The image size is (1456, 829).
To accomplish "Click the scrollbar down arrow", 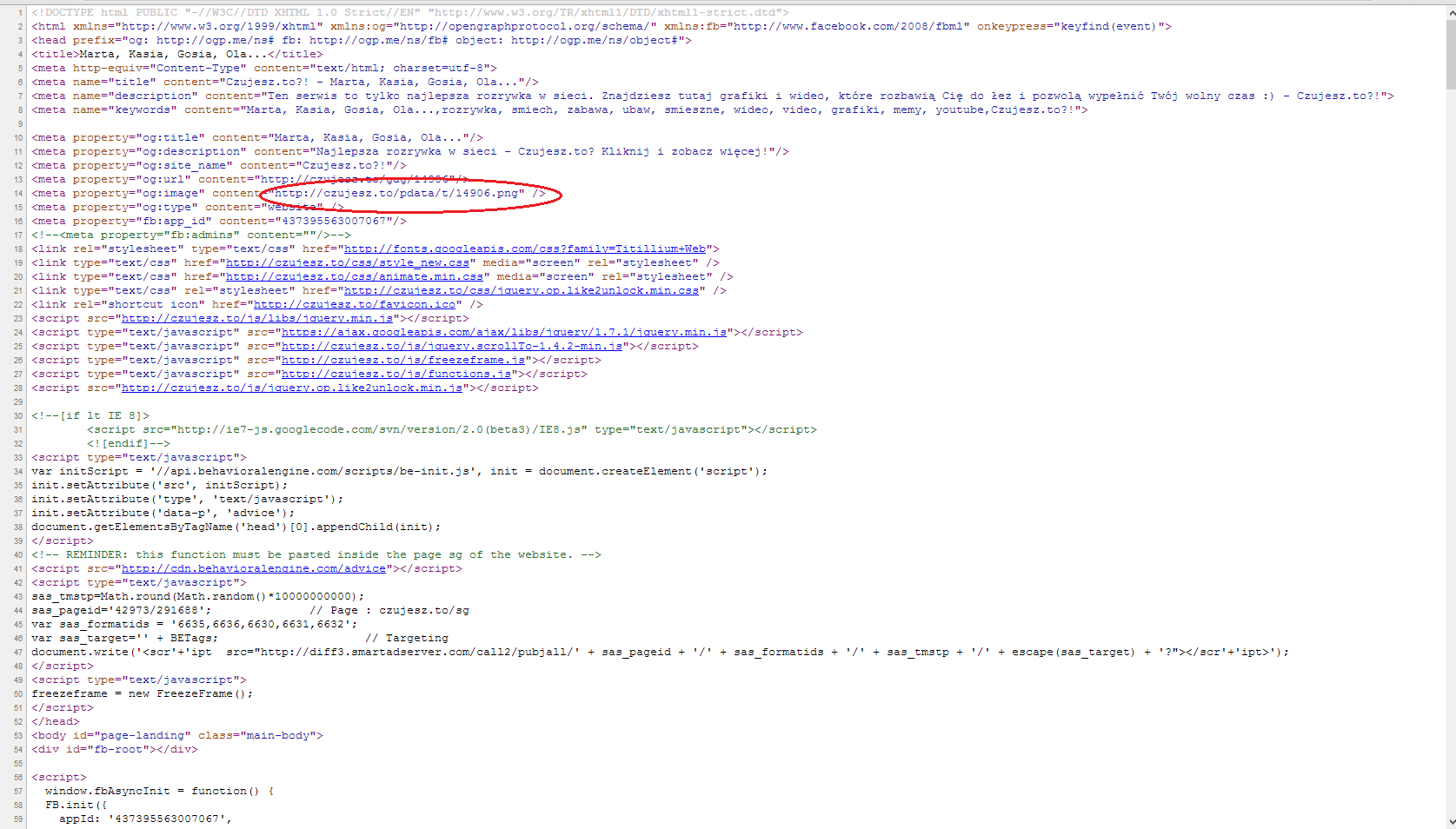I will tap(1450, 822).
